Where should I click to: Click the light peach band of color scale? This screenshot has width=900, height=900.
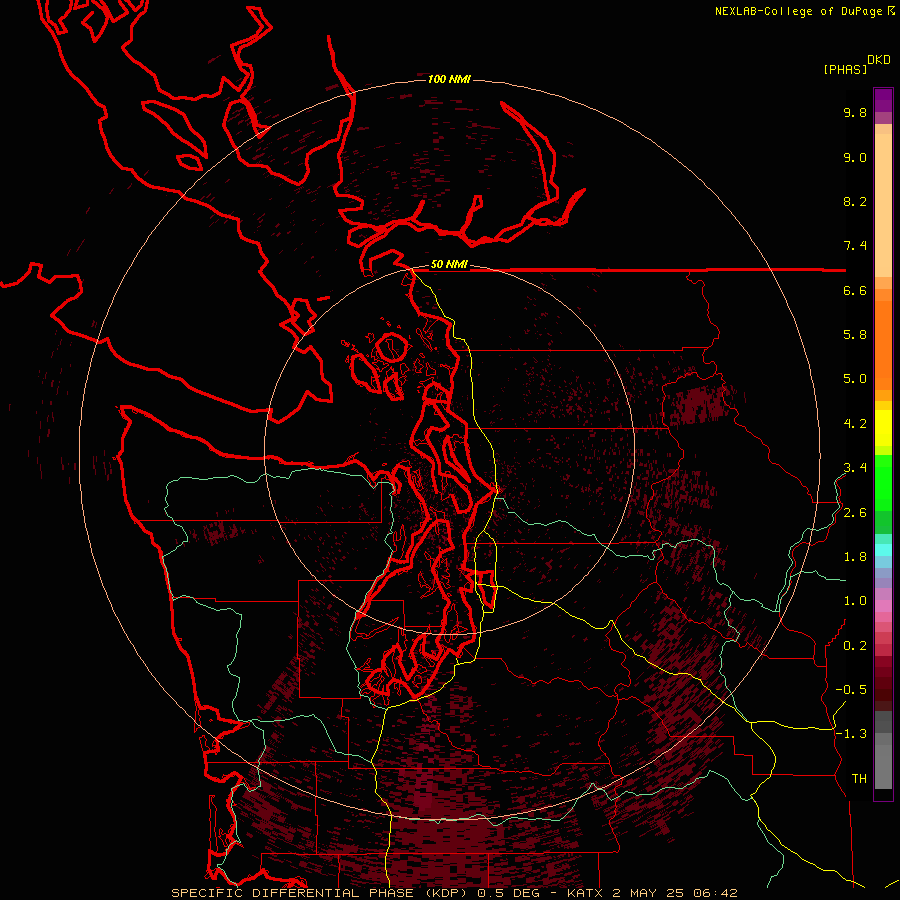point(883,205)
